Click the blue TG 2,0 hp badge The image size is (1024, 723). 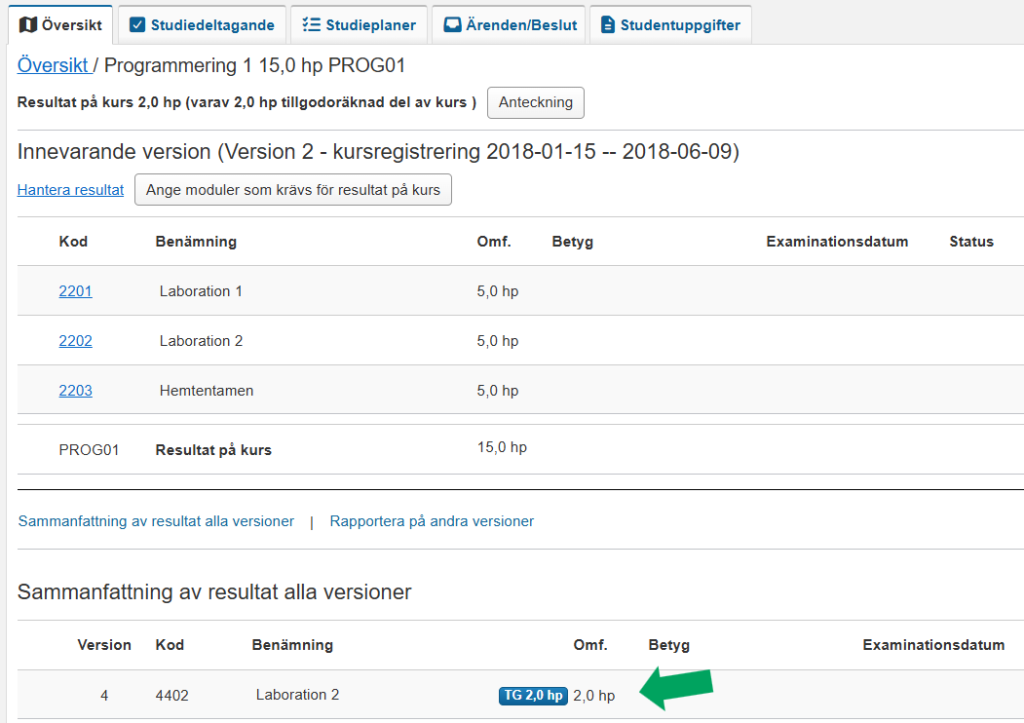[x=533, y=696]
